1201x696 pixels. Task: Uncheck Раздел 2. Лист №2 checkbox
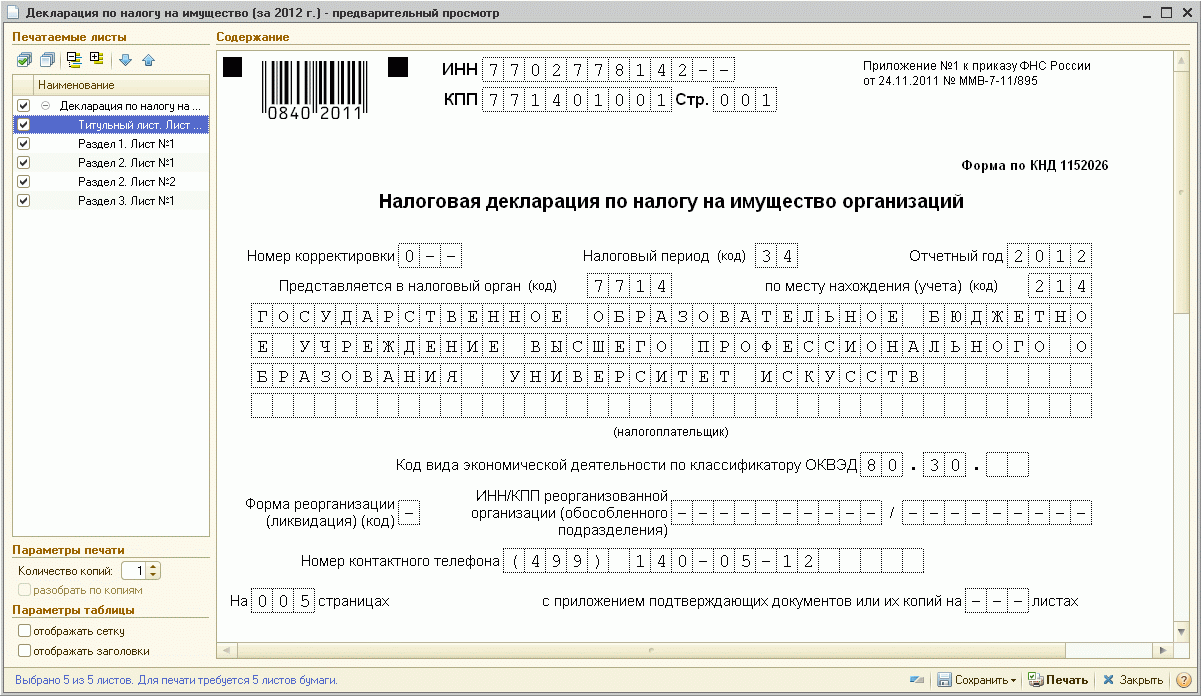click(x=24, y=182)
